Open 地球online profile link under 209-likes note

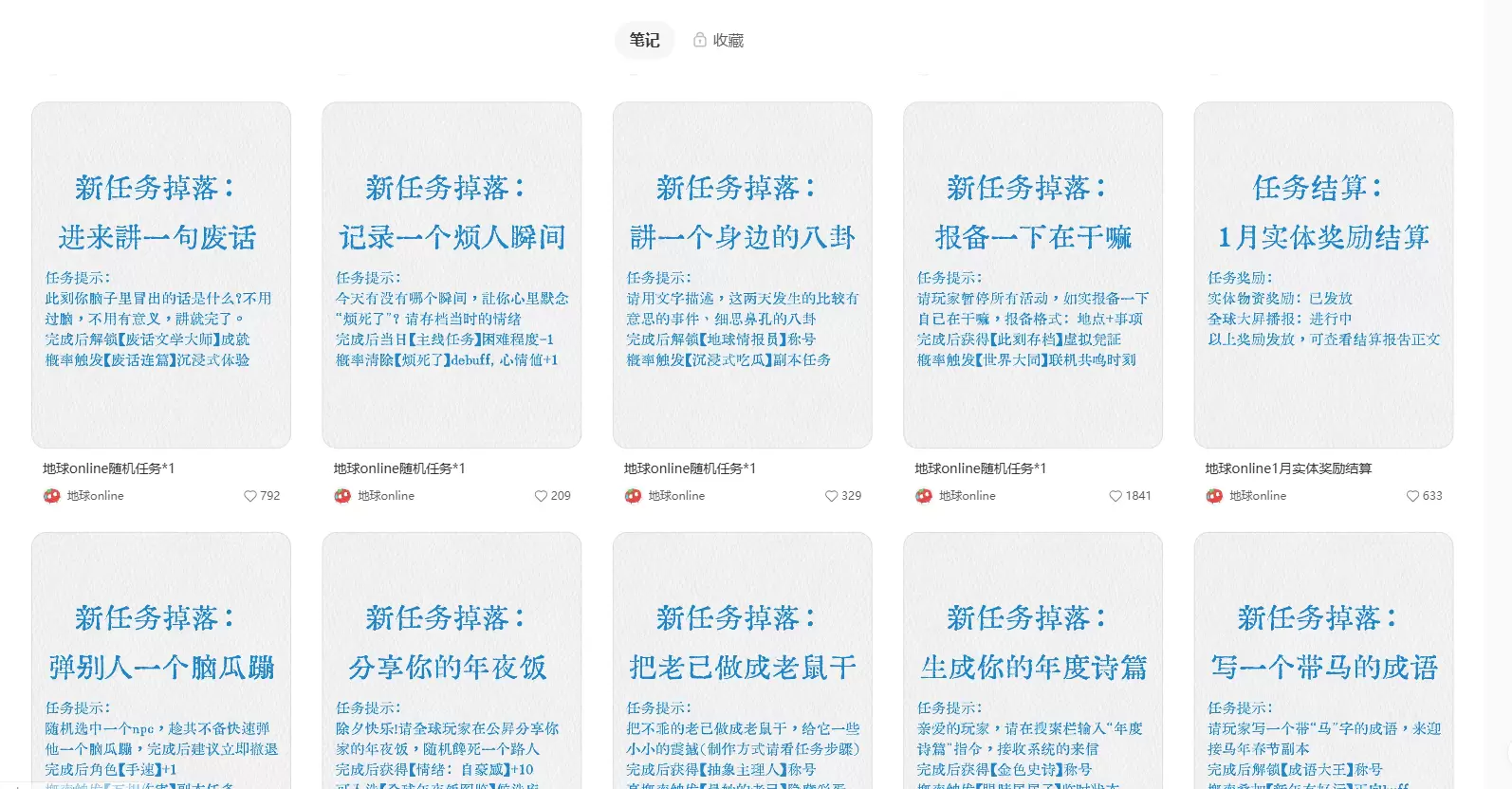(x=386, y=496)
